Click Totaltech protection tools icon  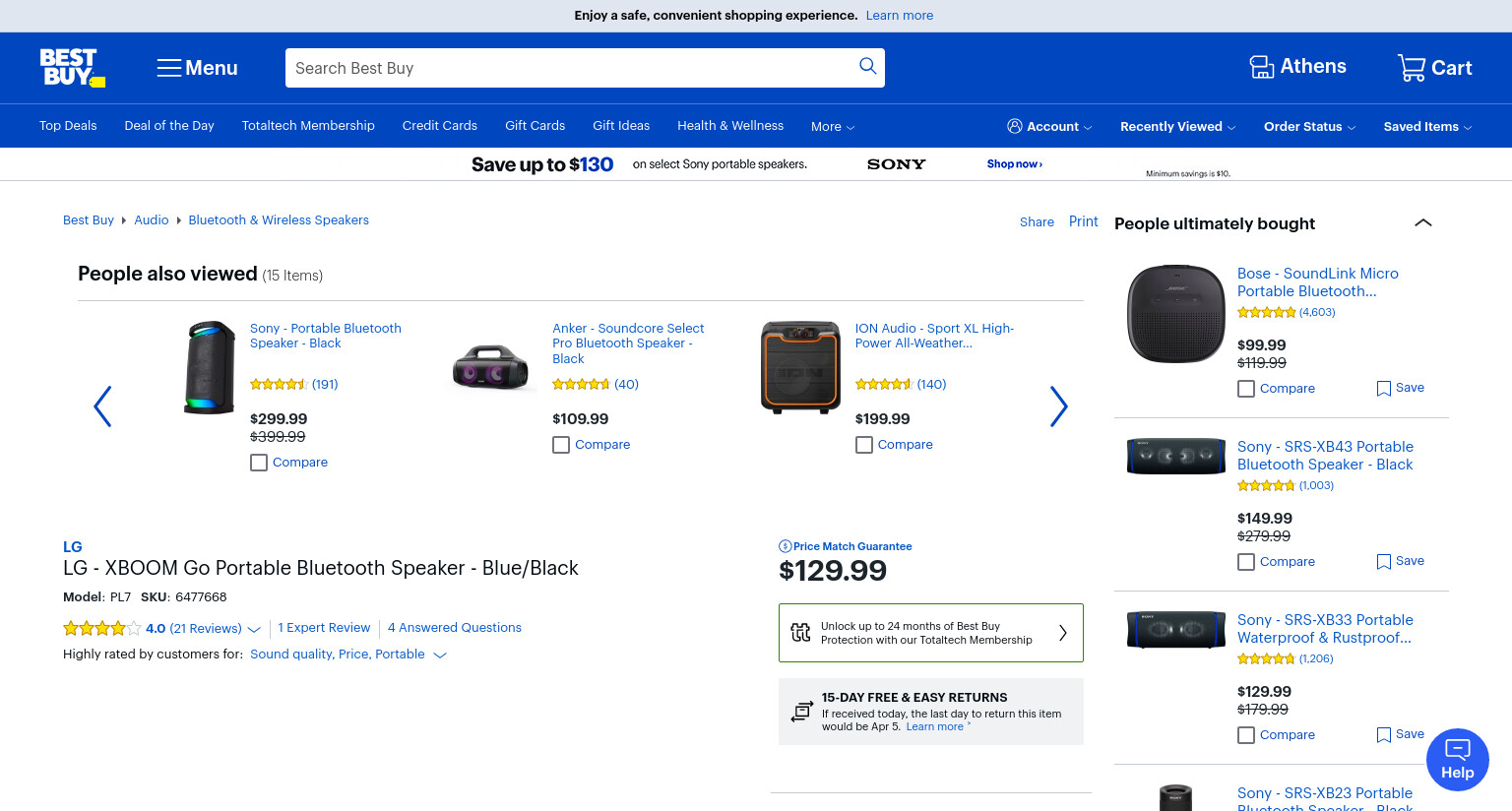pyautogui.click(x=801, y=633)
